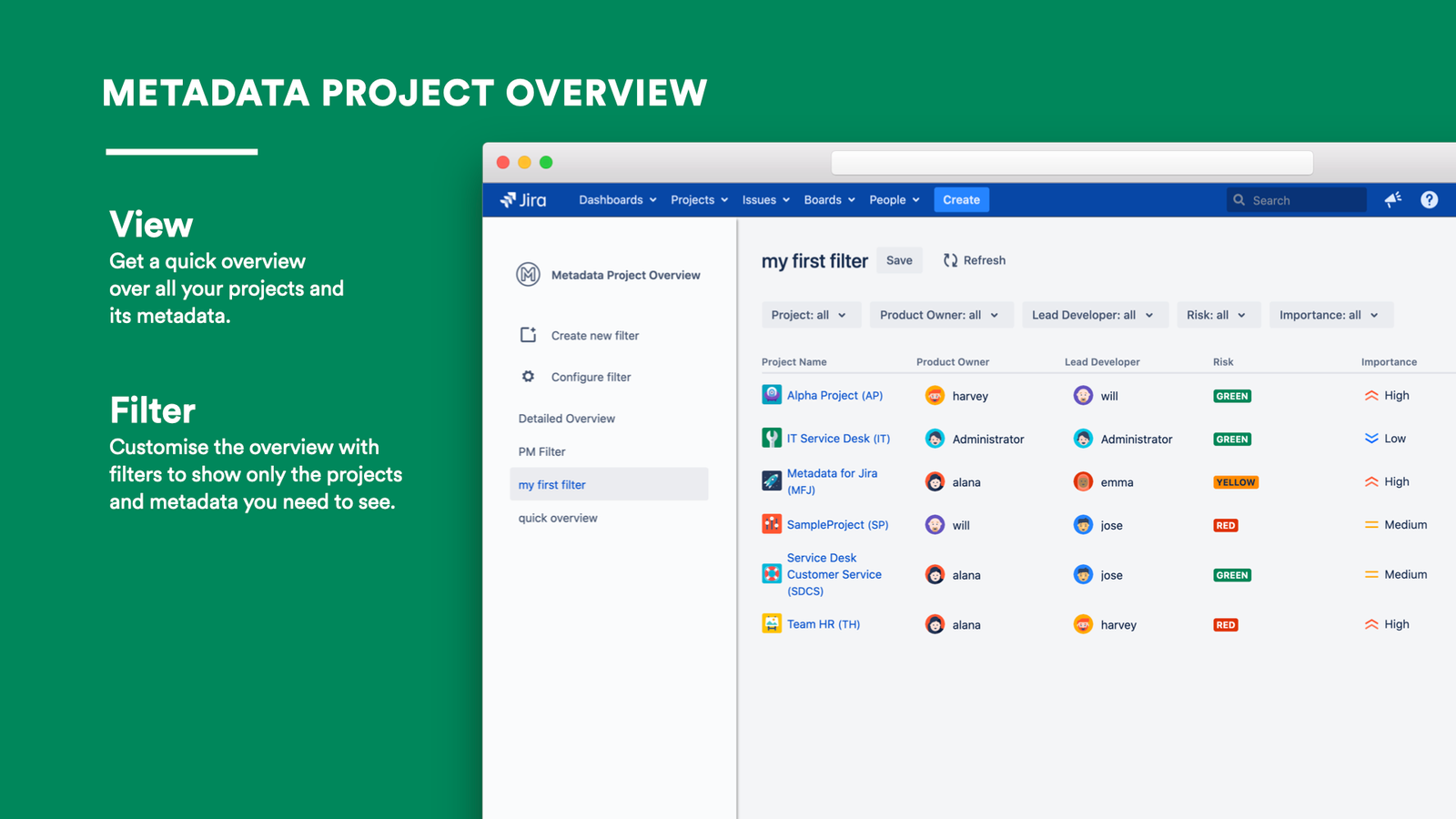
Task: Open Alpha Project (AP) link
Action: [x=834, y=395]
